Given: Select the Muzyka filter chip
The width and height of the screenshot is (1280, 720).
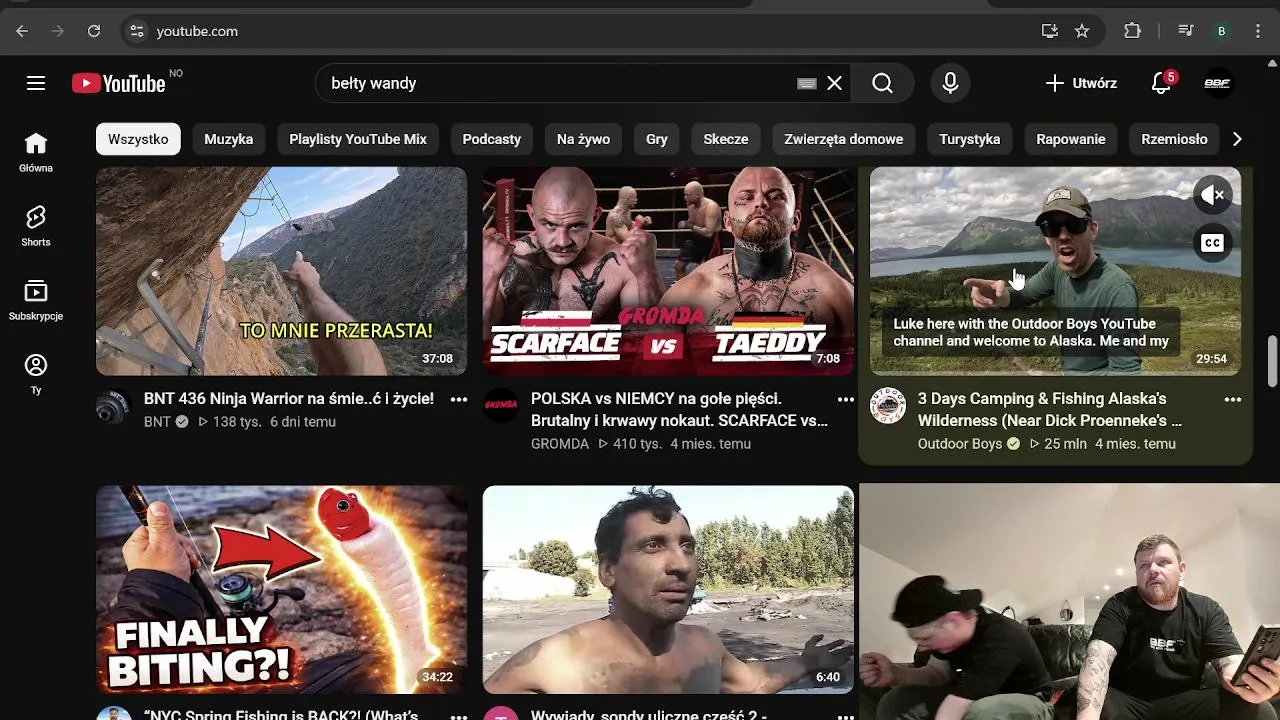Looking at the screenshot, I should tap(229, 139).
